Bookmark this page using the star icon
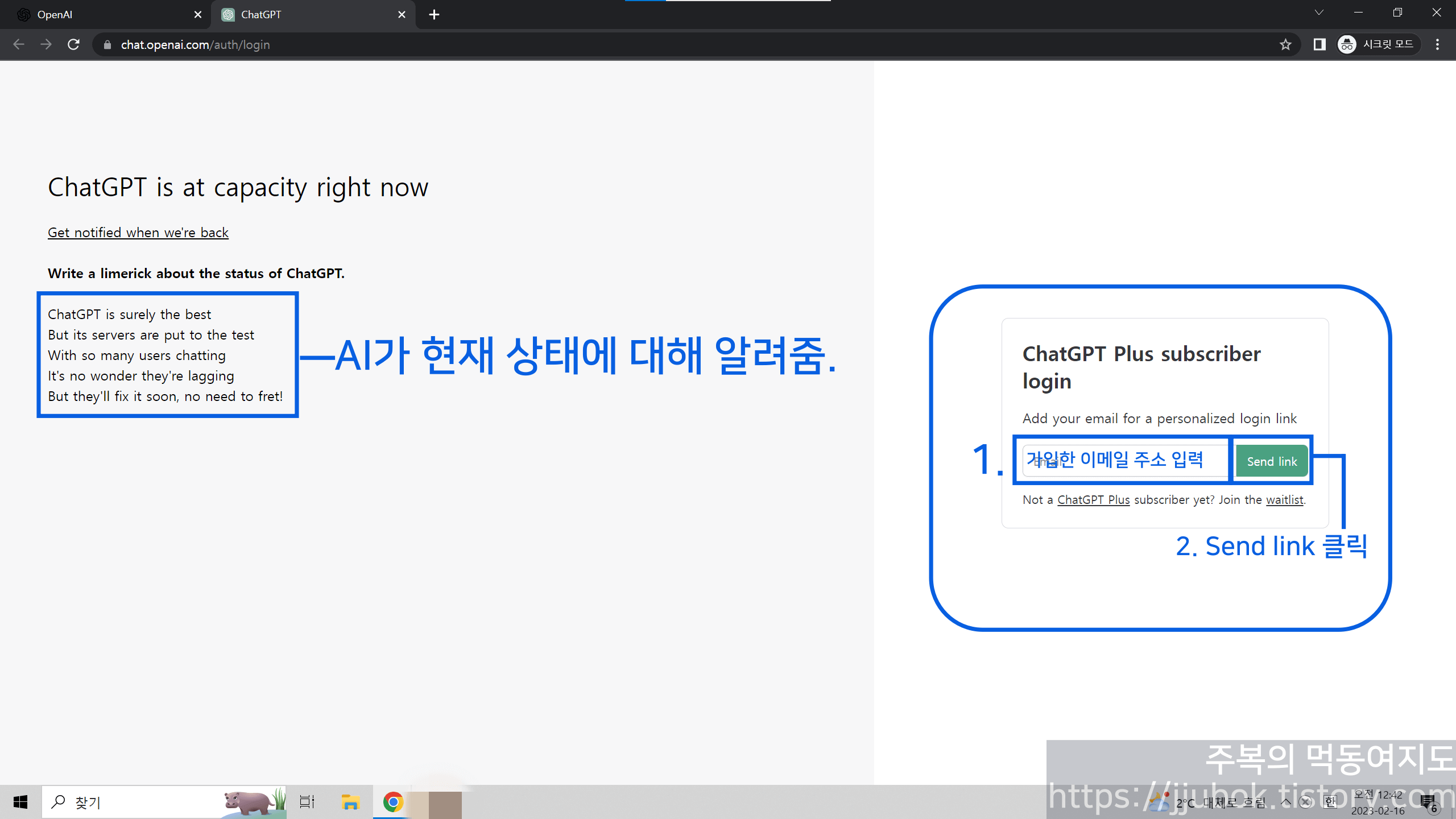The image size is (1456, 819). point(1285,44)
